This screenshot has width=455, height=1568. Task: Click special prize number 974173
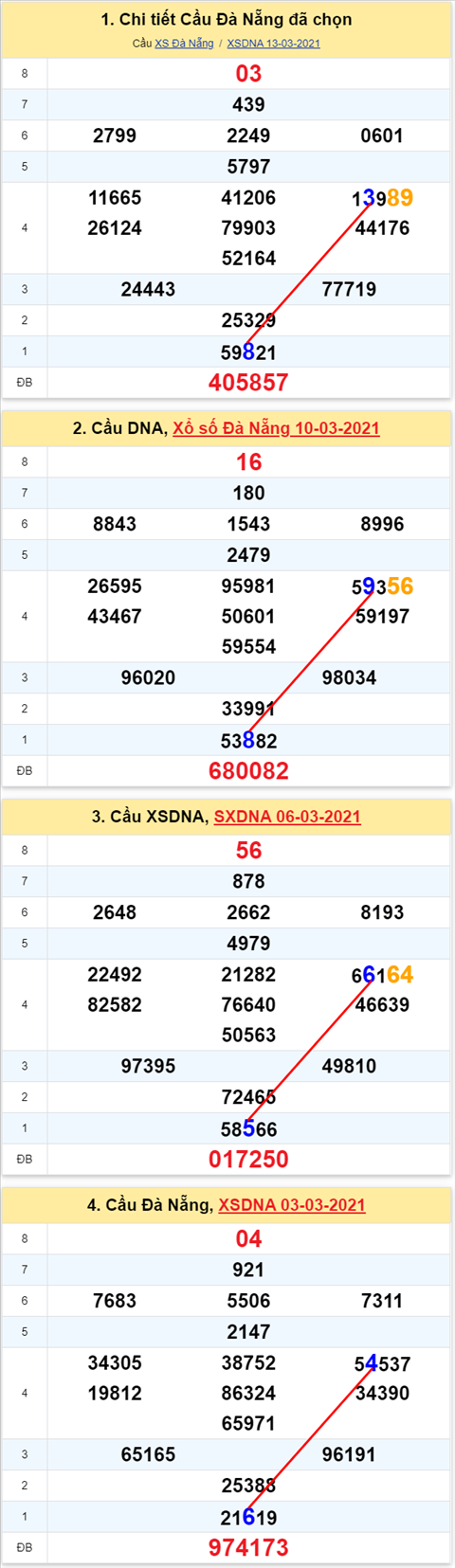click(248, 1548)
